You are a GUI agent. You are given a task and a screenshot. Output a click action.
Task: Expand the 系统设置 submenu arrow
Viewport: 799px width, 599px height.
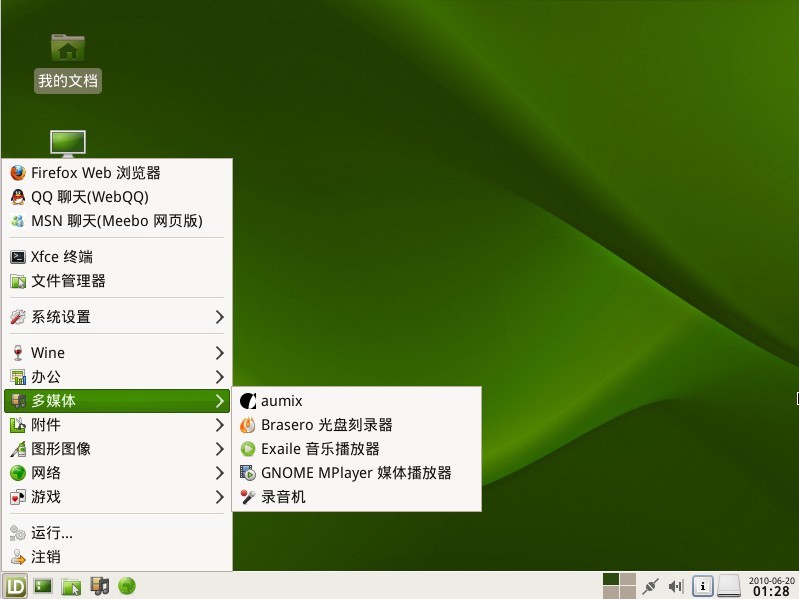pos(220,317)
